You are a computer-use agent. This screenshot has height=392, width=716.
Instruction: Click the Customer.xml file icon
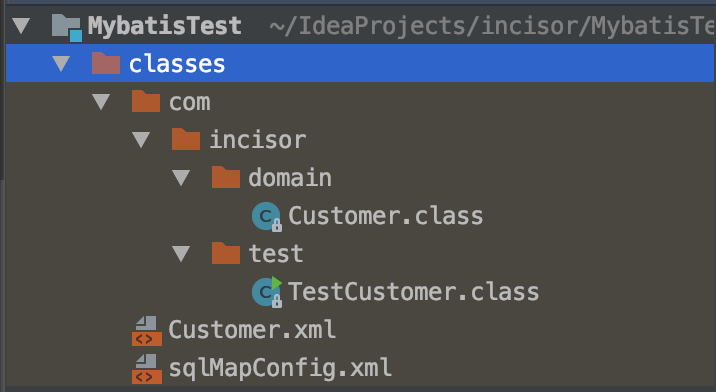147,331
